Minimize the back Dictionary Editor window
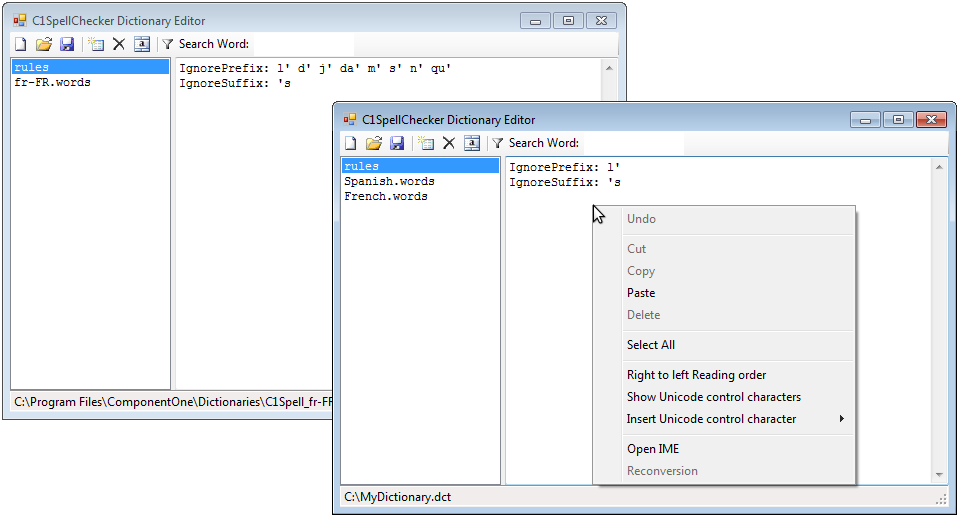This screenshot has width=961, height=519. coord(536,21)
